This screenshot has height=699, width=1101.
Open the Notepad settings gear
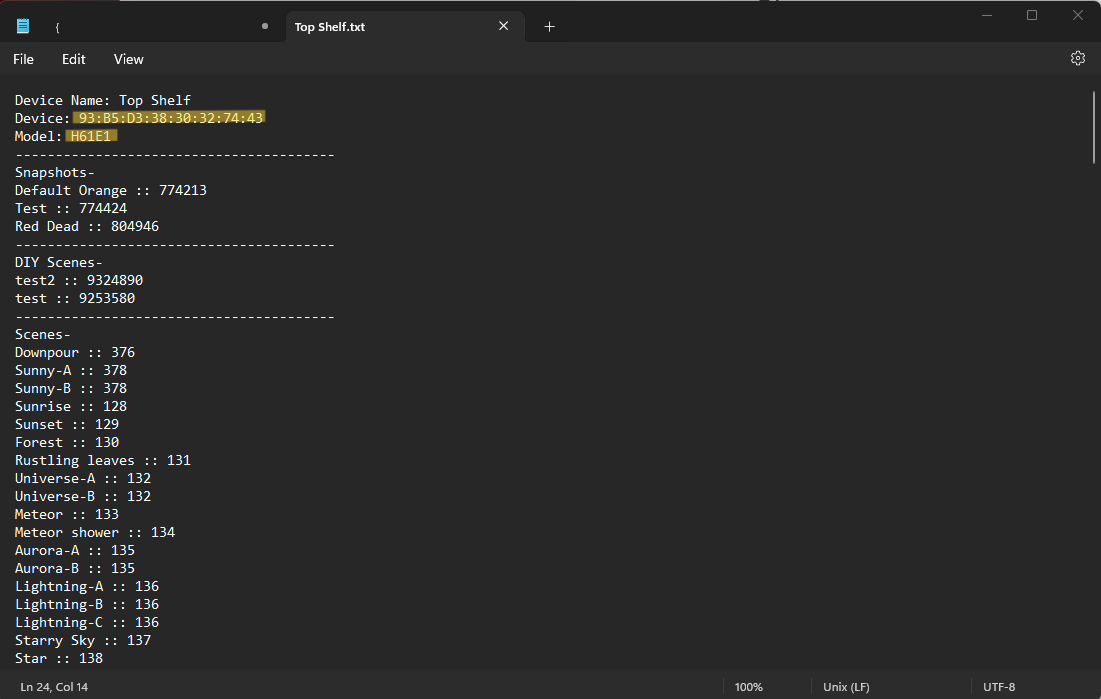pos(1077,58)
